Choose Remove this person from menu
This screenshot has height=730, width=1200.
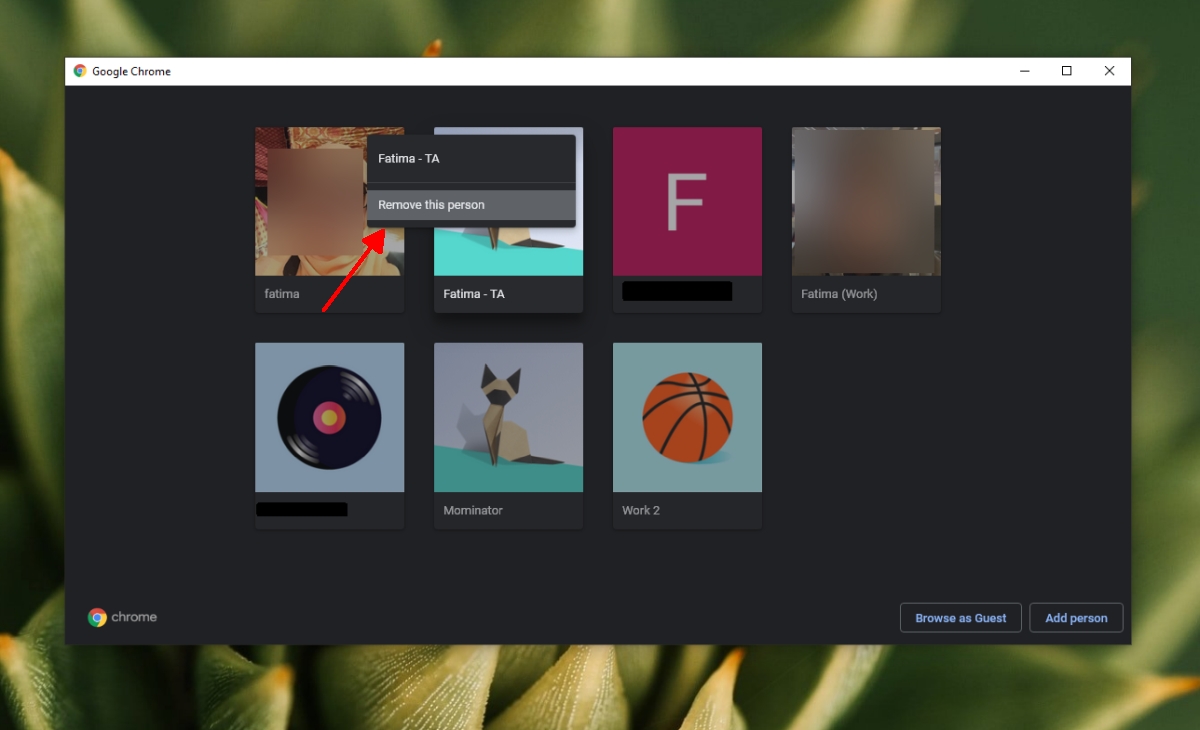click(x=471, y=205)
